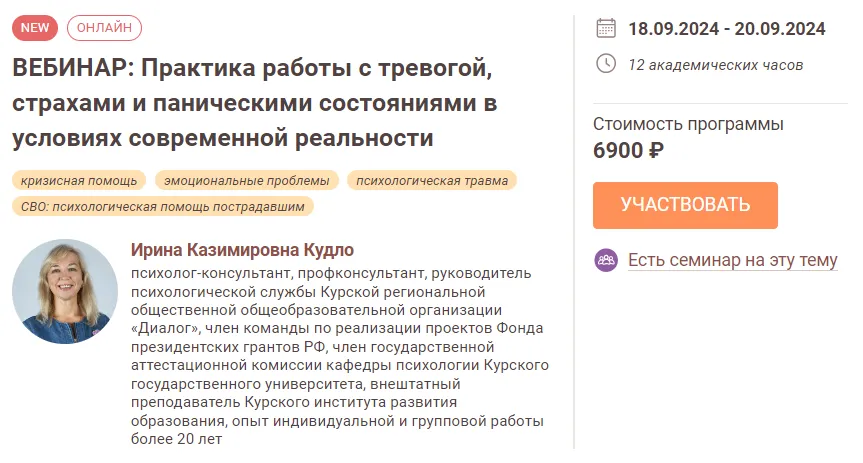
Task: Click the 6900 ₽ price
Action: pyautogui.click(x=628, y=151)
